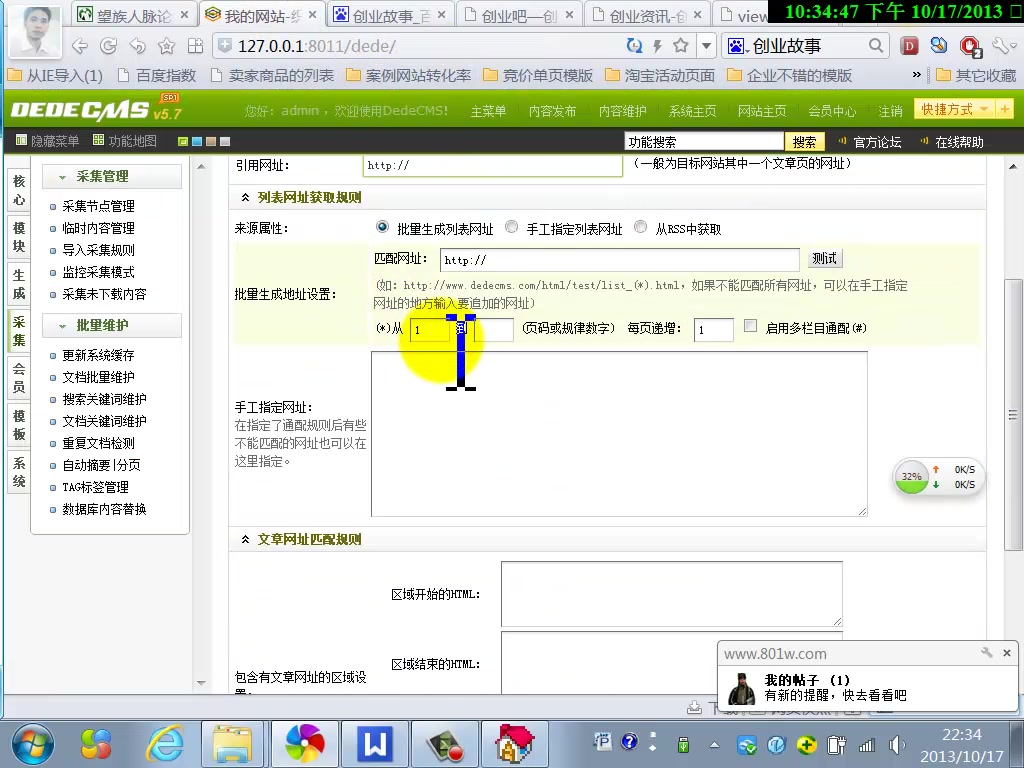Click the 测试 button beside 匹配网址
1024x768 pixels.
click(x=824, y=258)
